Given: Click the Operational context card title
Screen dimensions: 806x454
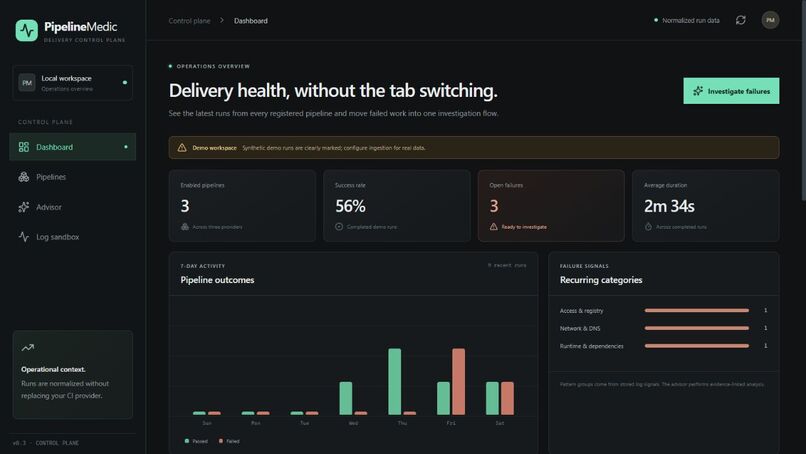Looking at the screenshot, I should (x=53, y=369).
